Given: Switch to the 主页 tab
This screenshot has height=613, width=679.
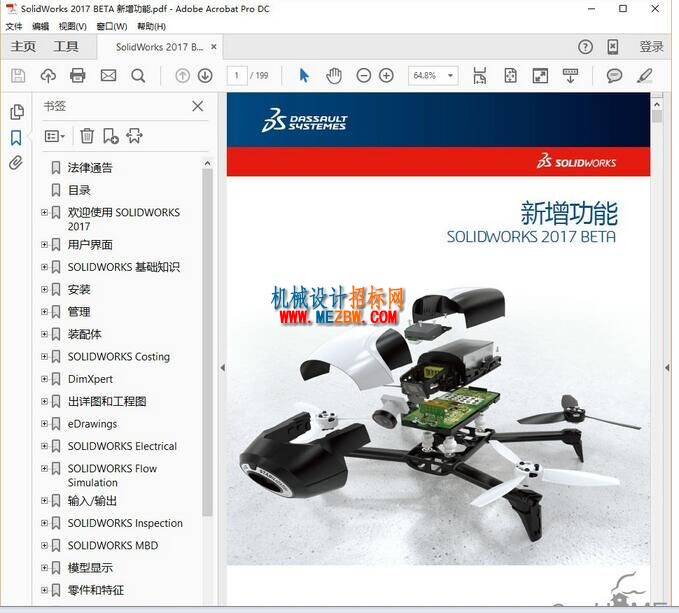Looking at the screenshot, I should 23,47.
